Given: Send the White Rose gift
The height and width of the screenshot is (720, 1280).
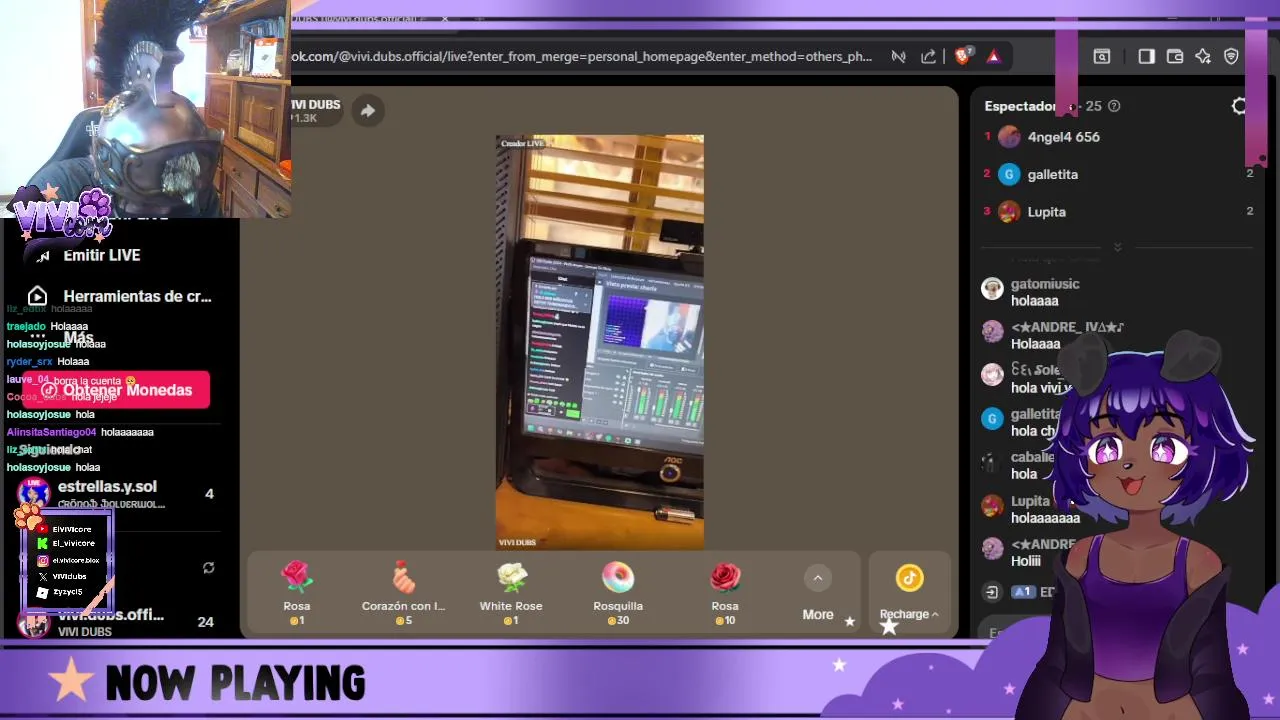Looking at the screenshot, I should coord(511,592).
